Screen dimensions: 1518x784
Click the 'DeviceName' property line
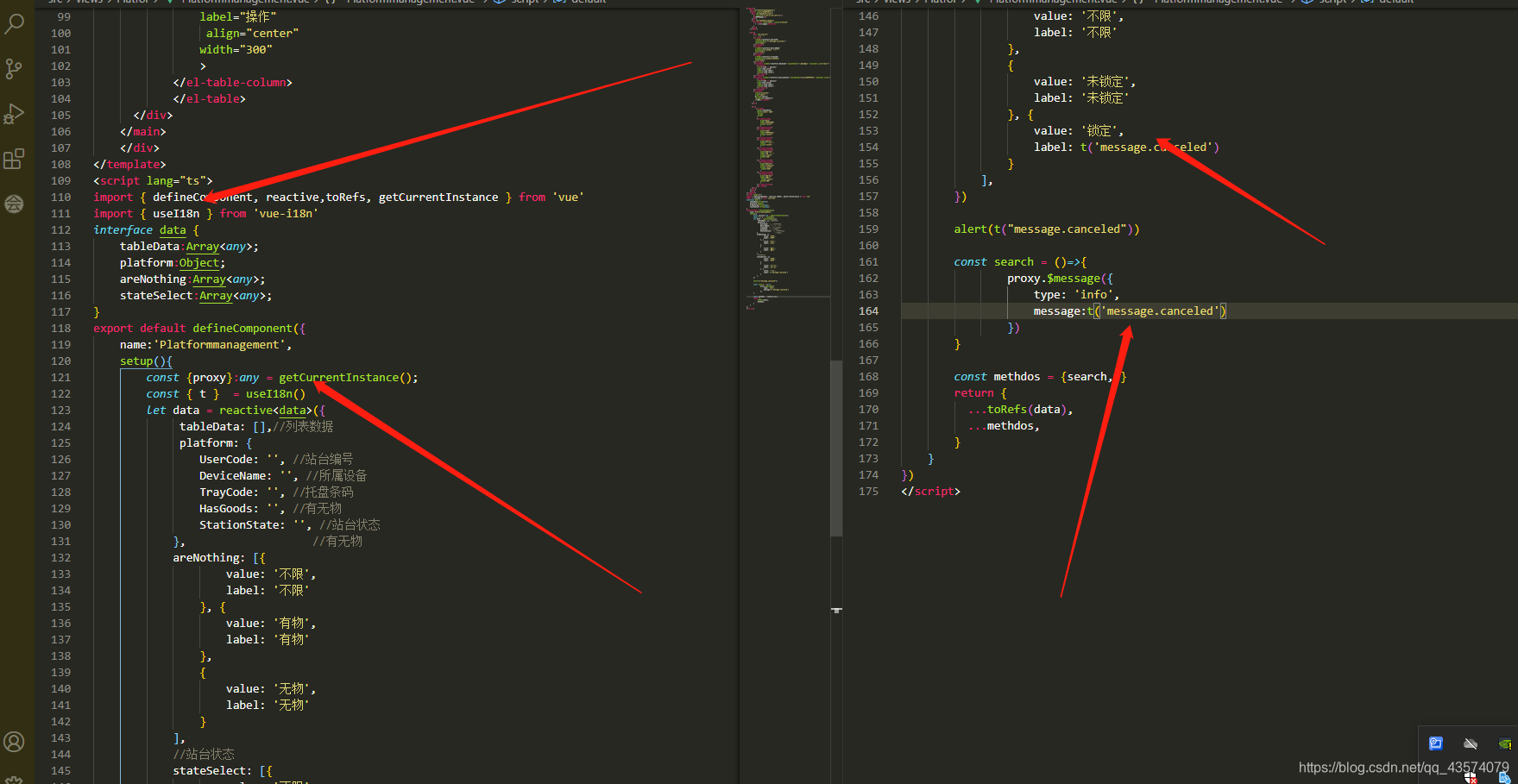[283, 476]
